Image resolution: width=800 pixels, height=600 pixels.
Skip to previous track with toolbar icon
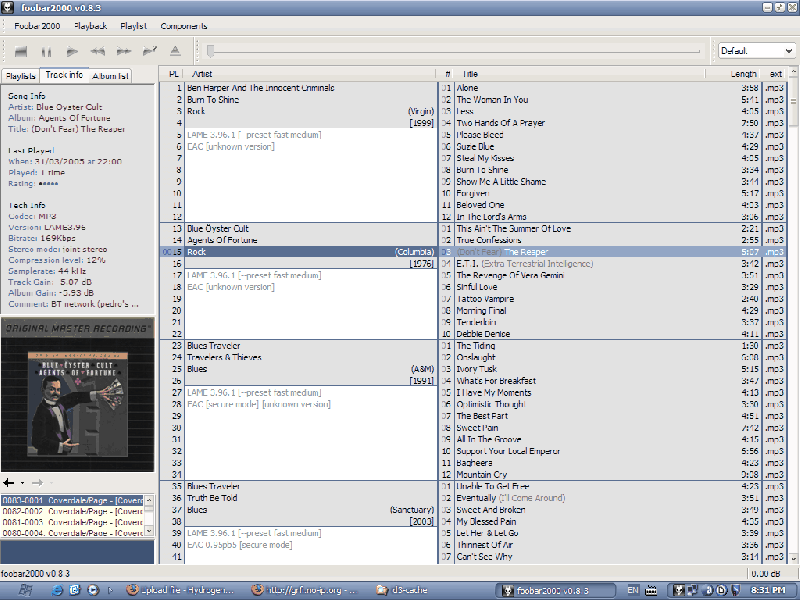coord(98,51)
